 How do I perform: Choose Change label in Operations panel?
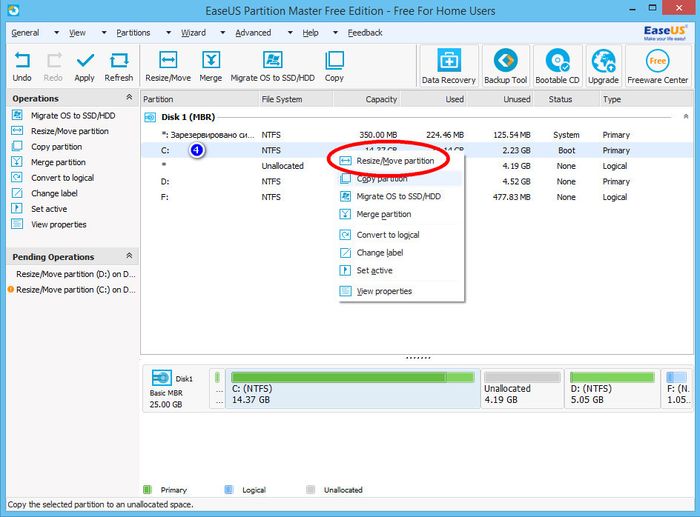pos(54,193)
